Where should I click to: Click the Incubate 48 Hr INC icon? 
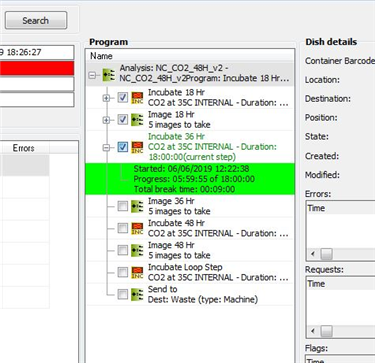coord(137,228)
